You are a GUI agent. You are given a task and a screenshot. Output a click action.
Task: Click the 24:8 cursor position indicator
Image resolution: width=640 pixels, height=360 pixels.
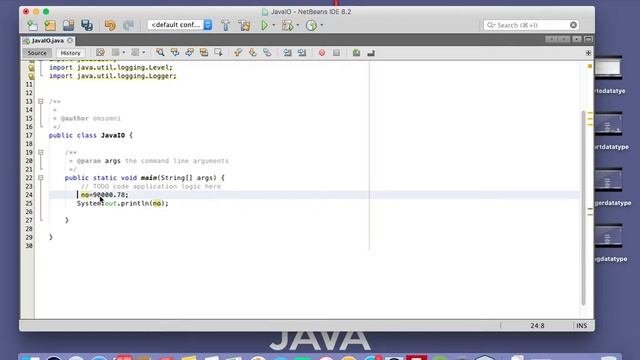click(x=538, y=325)
